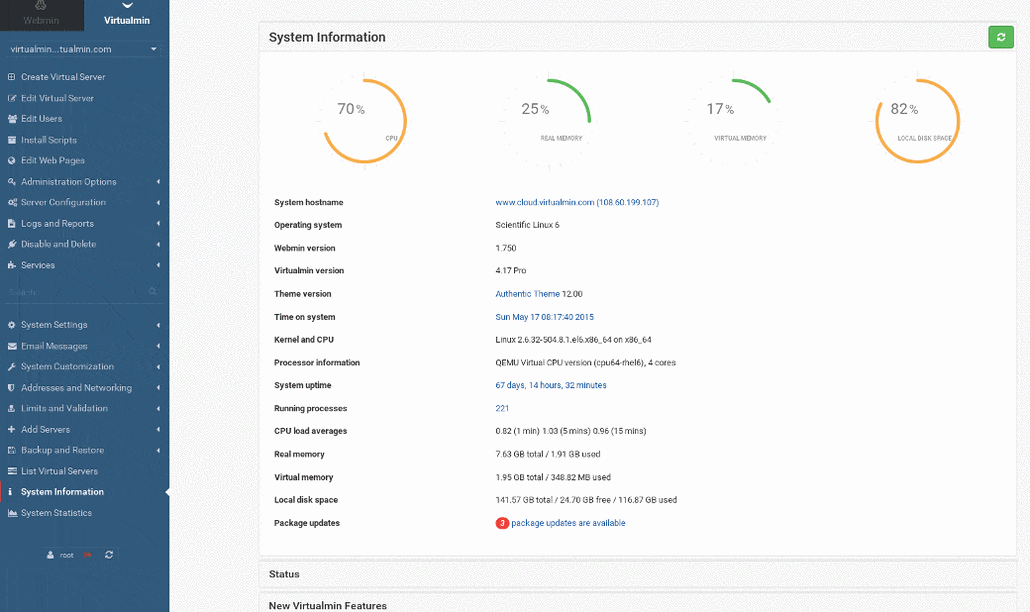Click the Email Messages envelope icon
The image size is (1030, 612).
12,346
